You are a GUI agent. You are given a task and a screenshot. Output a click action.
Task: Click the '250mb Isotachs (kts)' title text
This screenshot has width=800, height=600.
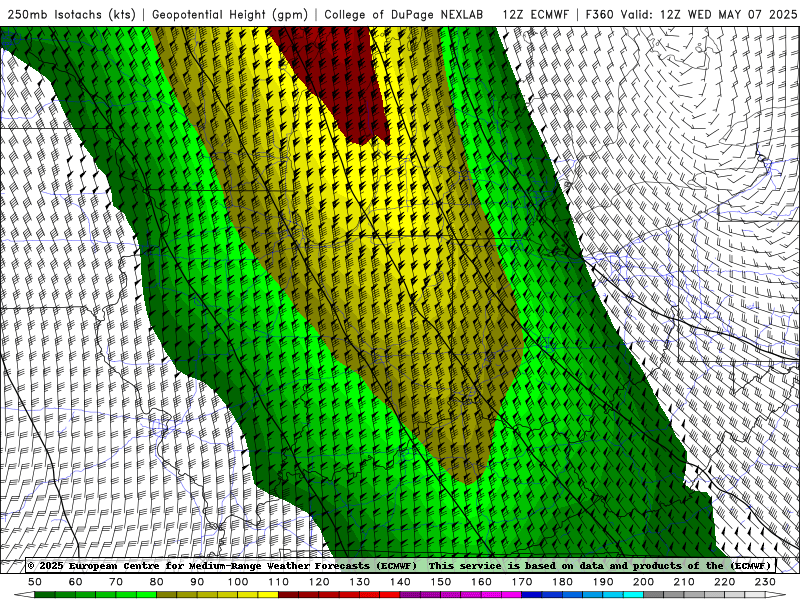[71, 14]
